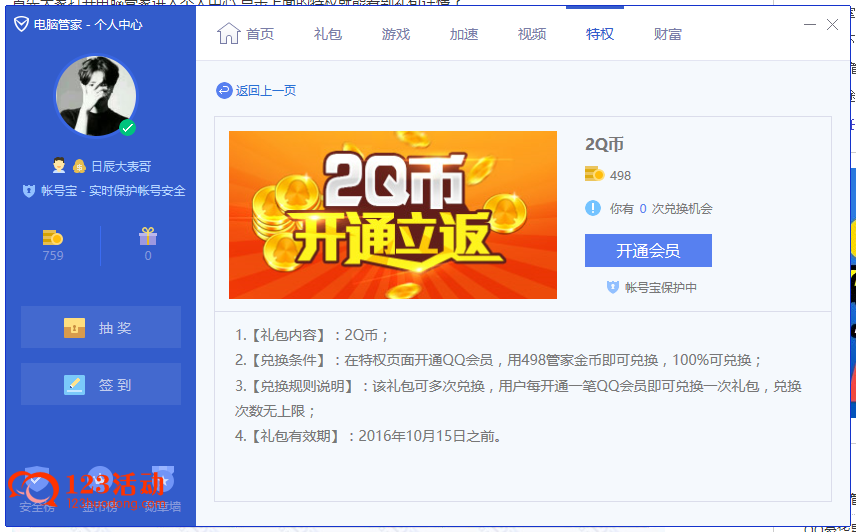This screenshot has width=856, height=532.
Task: Click the gift box icon in sidebar
Action: click(x=148, y=236)
